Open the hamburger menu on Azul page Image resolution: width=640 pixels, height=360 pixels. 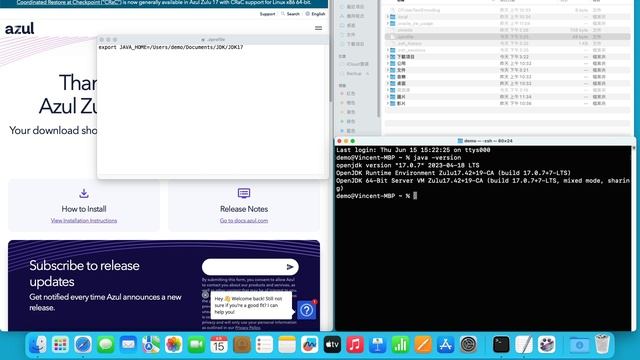[318, 28]
